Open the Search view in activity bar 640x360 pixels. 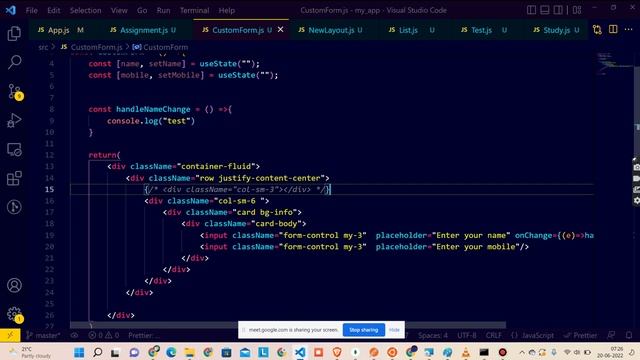(14, 62)
